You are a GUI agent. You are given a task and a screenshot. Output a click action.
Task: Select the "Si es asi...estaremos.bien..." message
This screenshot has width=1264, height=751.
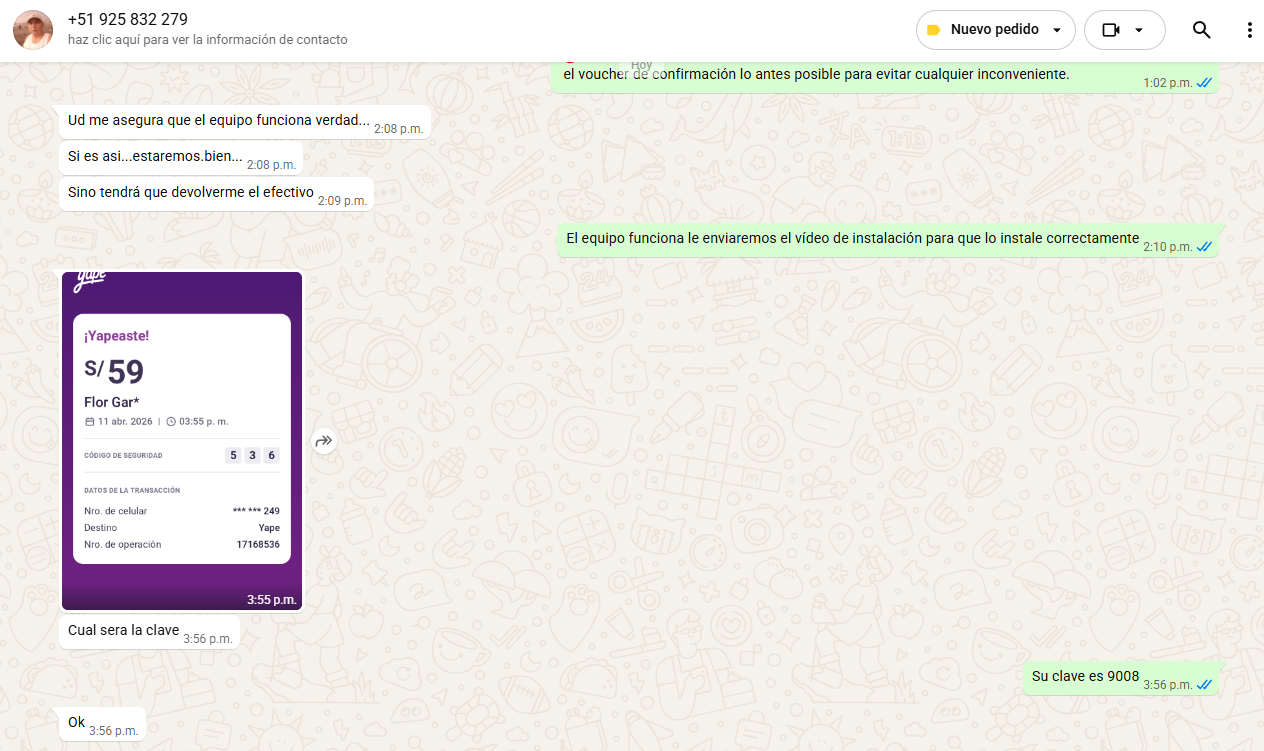click(x=155, y=157)
